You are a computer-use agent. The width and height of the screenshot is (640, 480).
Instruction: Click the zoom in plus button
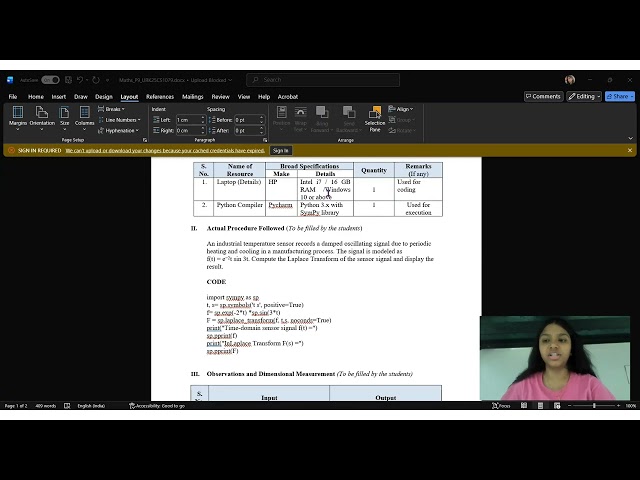pos(618,405)
